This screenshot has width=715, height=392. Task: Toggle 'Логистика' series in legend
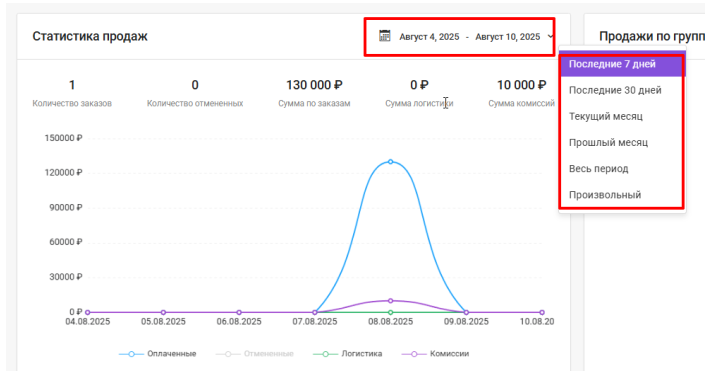(347, 354)
